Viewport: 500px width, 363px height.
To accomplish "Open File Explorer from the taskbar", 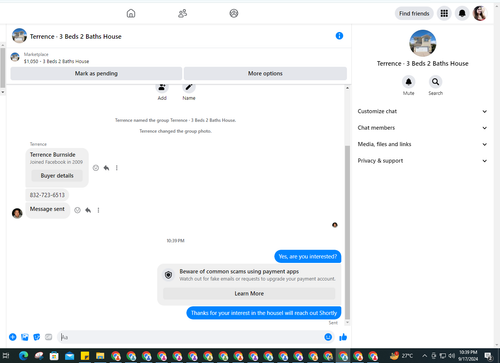I will pos(100,356).
